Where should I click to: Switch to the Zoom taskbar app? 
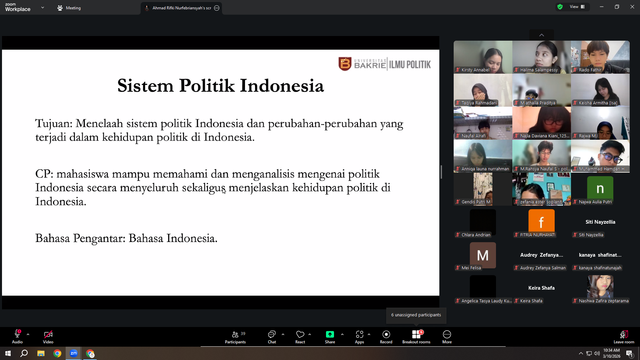(x=73, y=353)
